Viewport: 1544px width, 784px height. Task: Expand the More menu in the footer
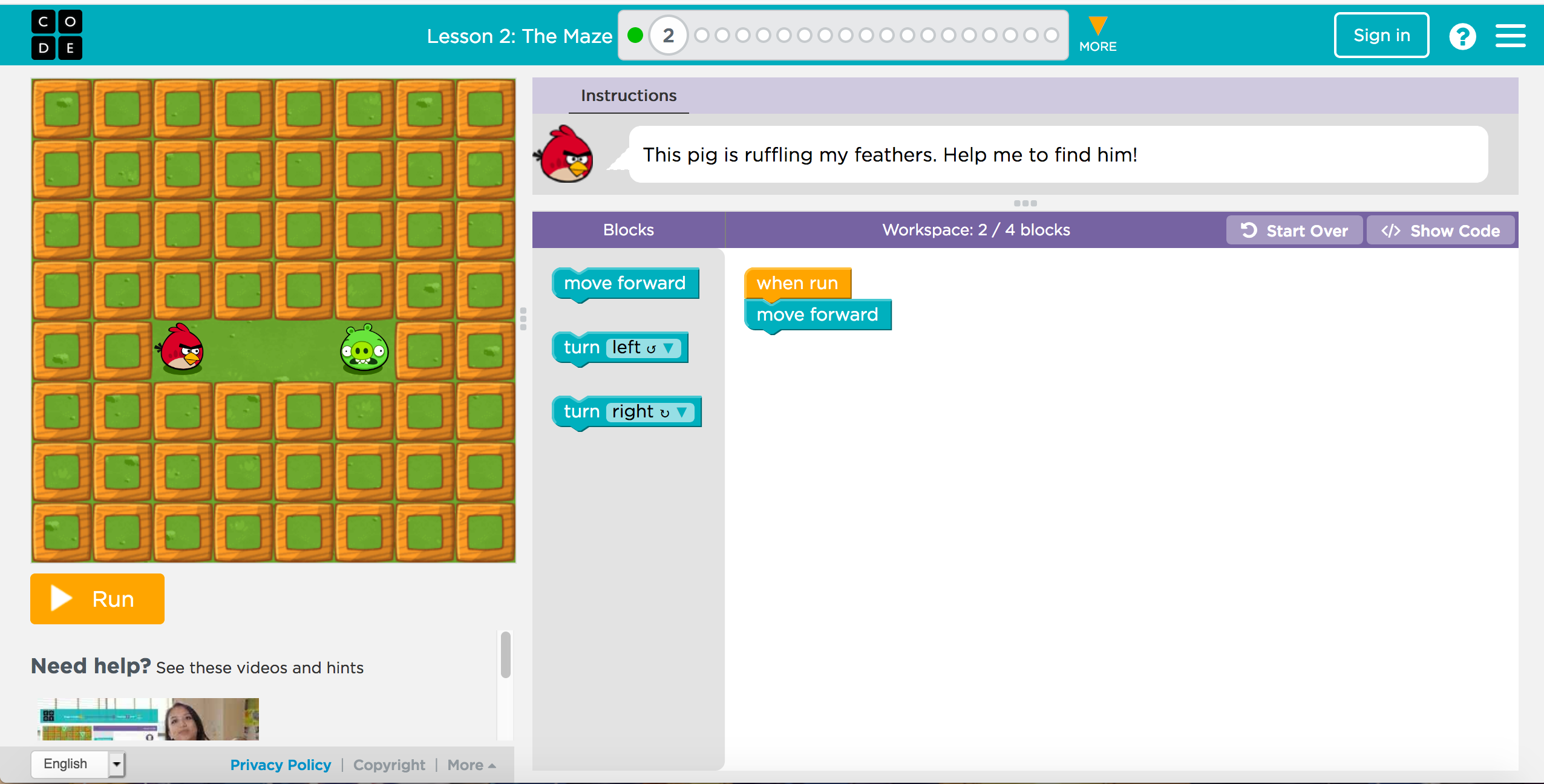tap(471, 765)
